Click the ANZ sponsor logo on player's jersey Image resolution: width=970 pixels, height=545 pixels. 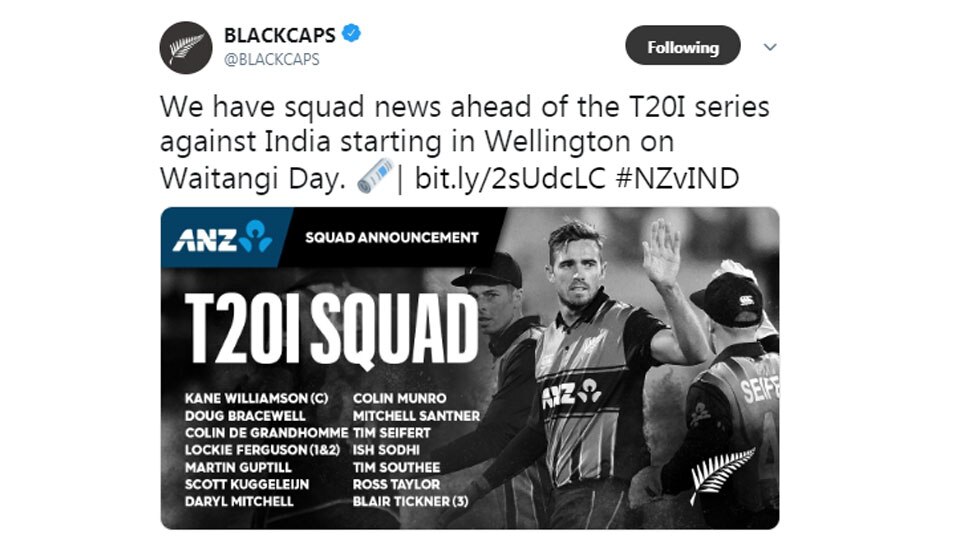pos(571,394)
